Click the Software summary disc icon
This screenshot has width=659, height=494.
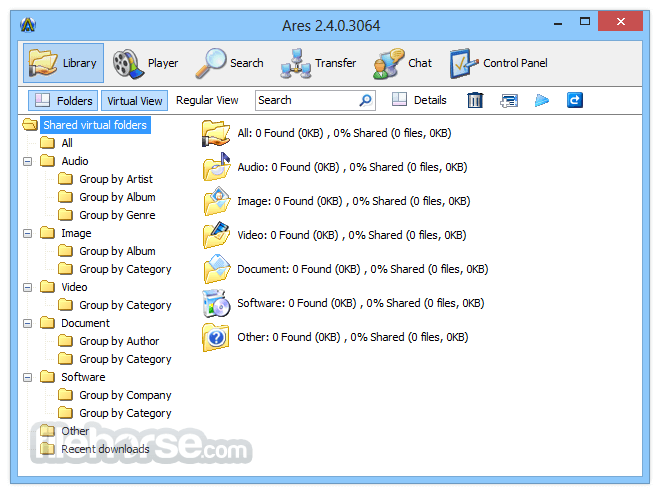click(x=216, y=303)
